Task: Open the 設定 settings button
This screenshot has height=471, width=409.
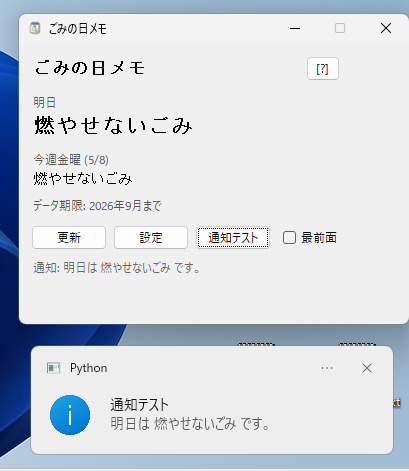Action: (x=151, y=238)
